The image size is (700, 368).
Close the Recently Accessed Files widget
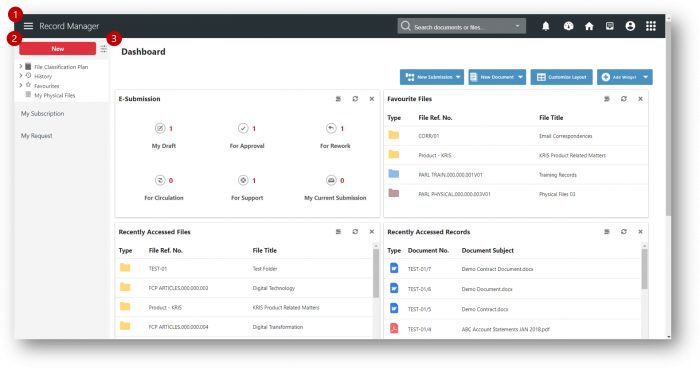pyautogui.click(x=371, y=232)
